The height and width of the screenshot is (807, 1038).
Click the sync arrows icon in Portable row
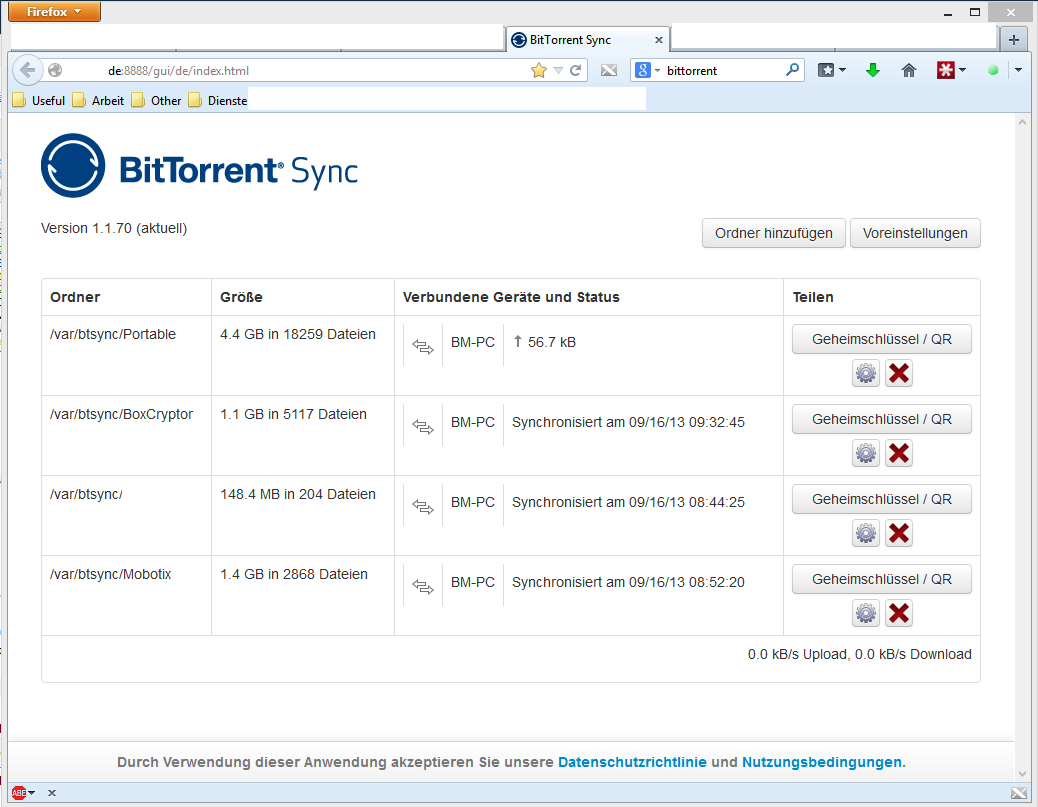[x=422, y=346]
